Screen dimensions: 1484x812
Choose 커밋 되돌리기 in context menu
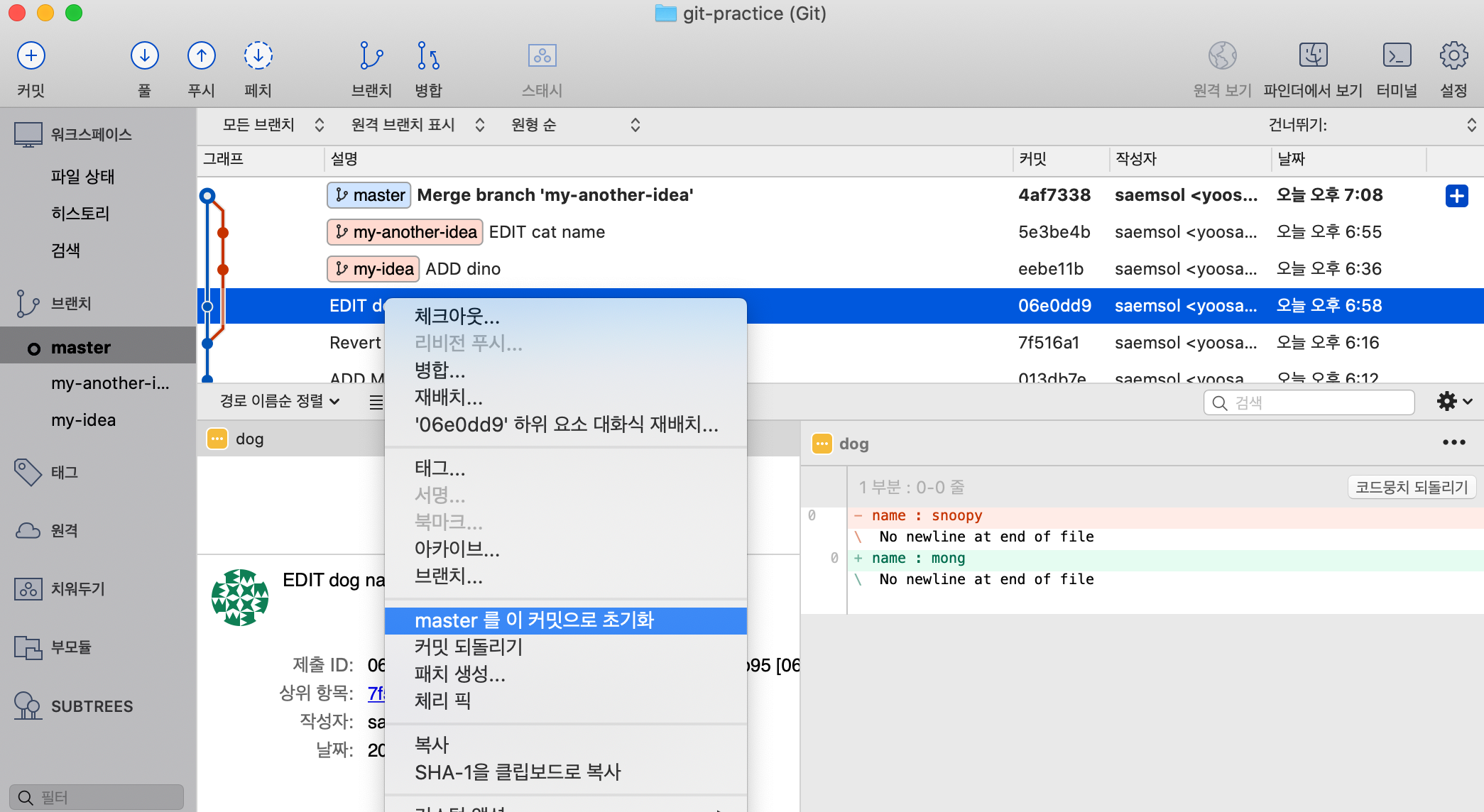tap(565, 647)
